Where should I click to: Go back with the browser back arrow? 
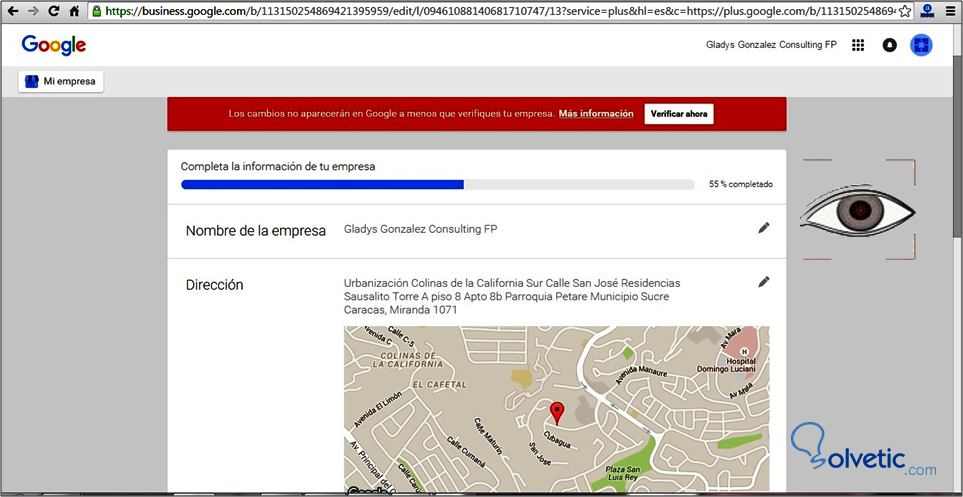13,11
